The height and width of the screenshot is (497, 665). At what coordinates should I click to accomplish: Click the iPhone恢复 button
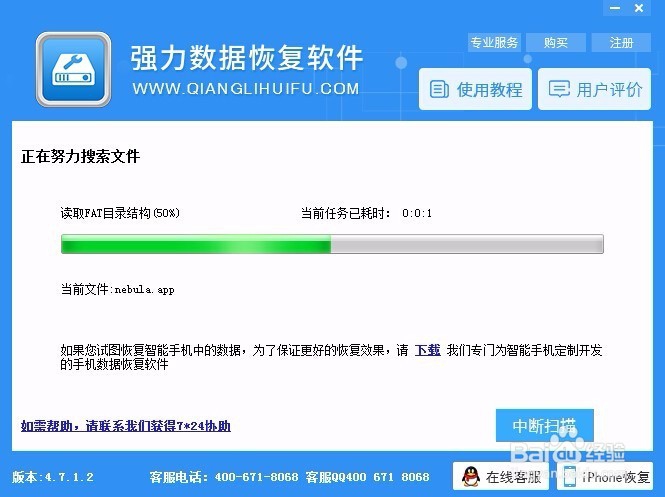604,477
